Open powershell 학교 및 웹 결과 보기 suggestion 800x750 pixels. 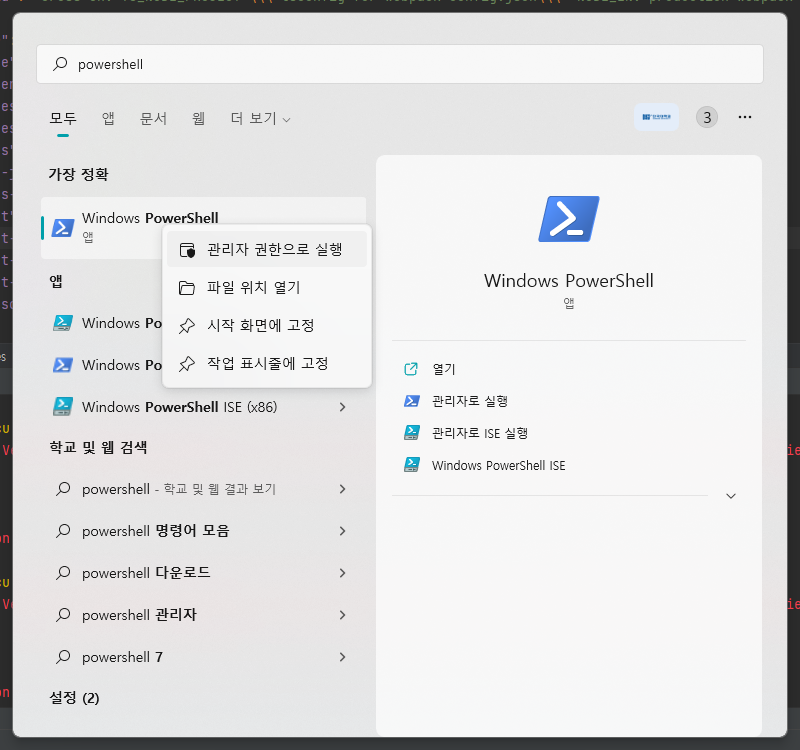[x=203, y=489]
